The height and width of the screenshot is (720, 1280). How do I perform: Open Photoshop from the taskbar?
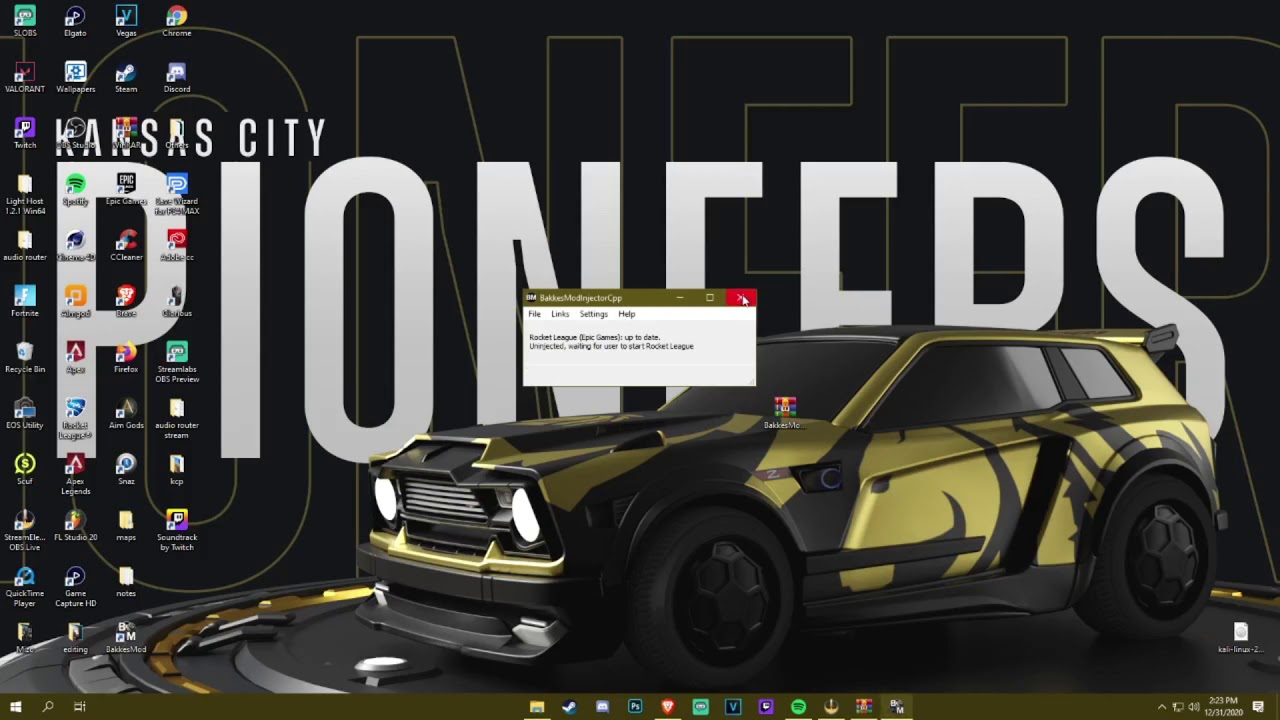point(635,707)
